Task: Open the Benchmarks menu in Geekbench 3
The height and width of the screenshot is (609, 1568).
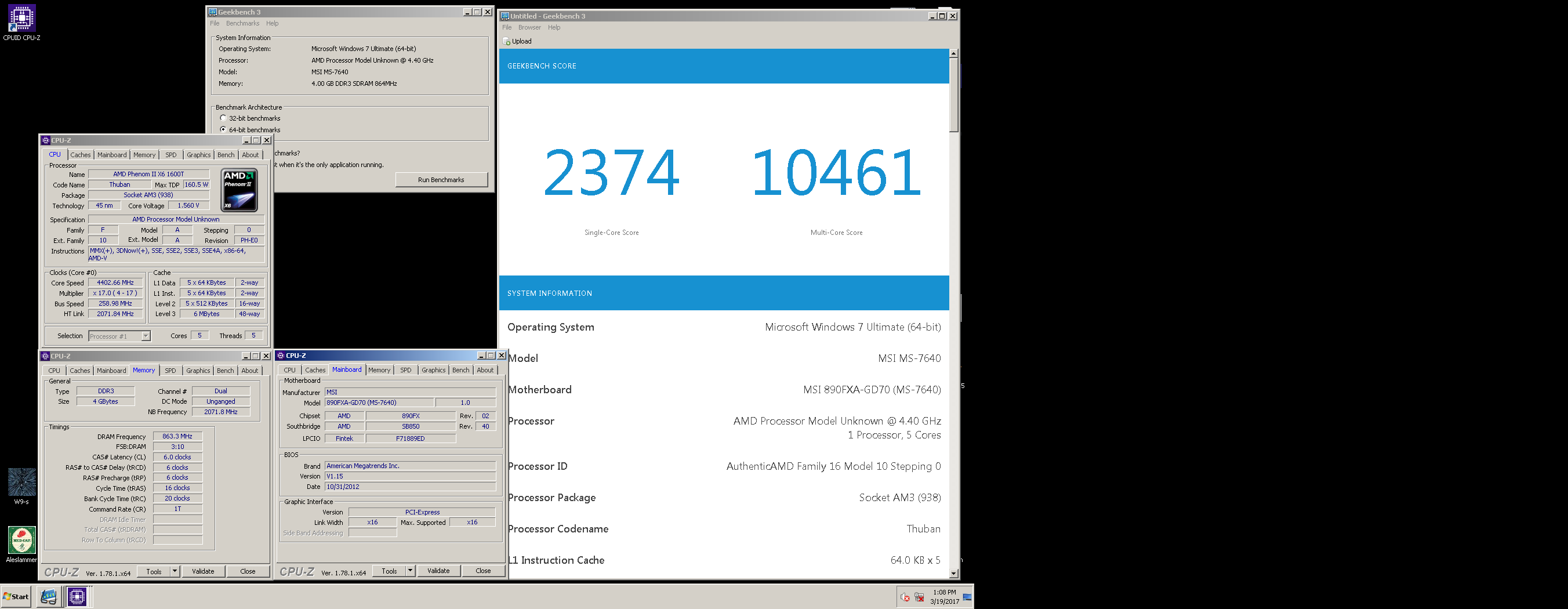Action: tap(242, 24)
